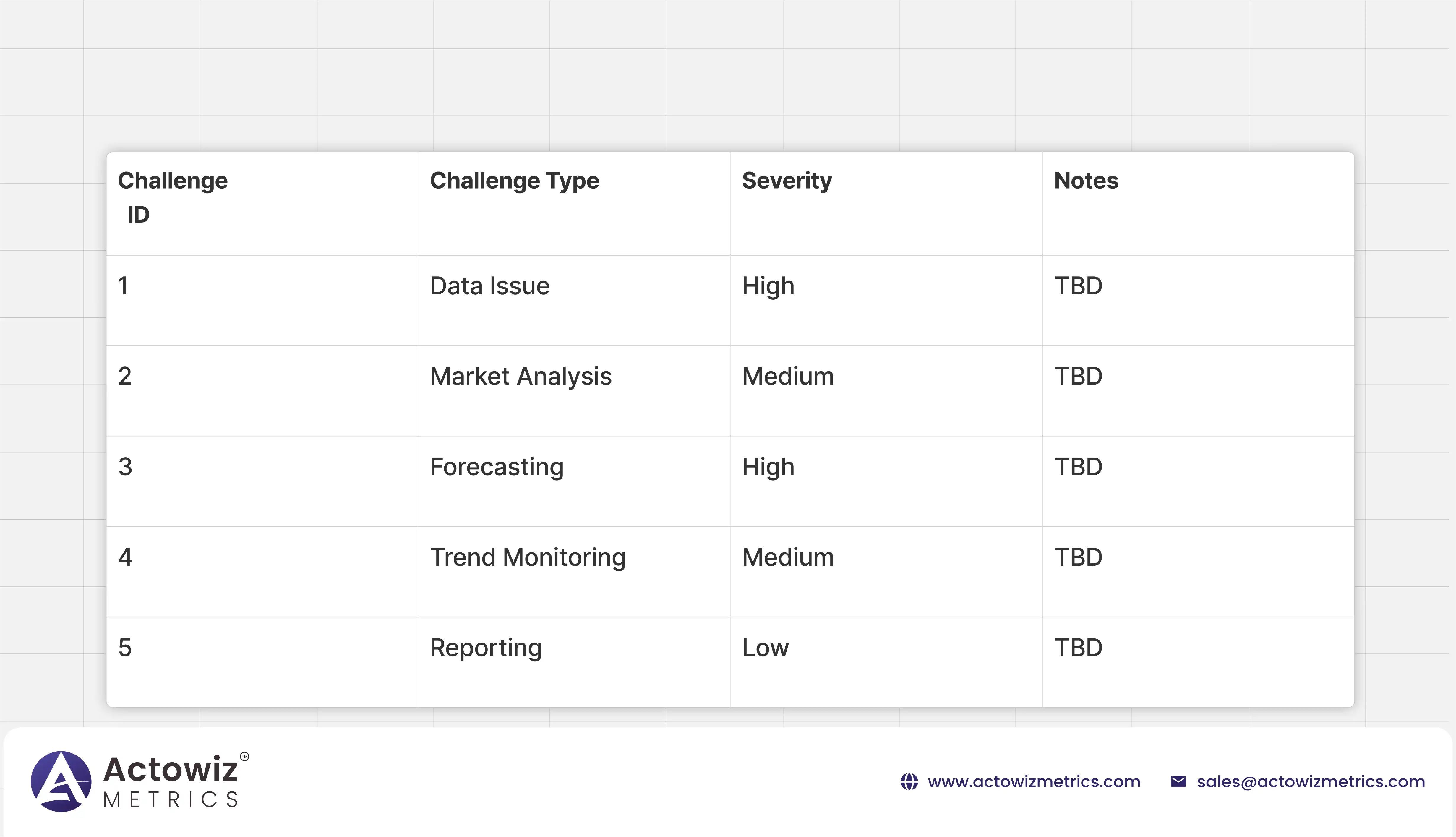This screenshot has height=837, width=1456.
Task: Open the www.actowizmetrics.com link
Action: click(1034, 782)
